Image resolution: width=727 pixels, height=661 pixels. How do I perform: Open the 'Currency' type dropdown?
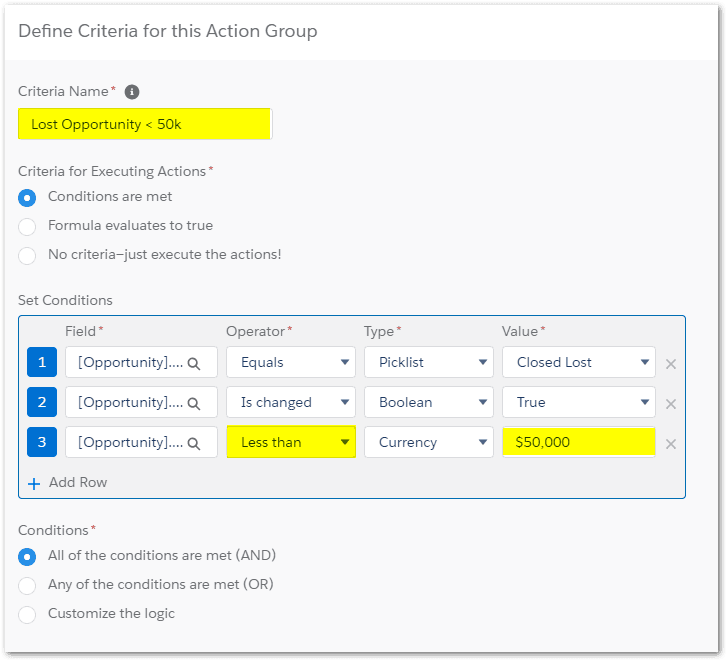[x=428, y=443]
